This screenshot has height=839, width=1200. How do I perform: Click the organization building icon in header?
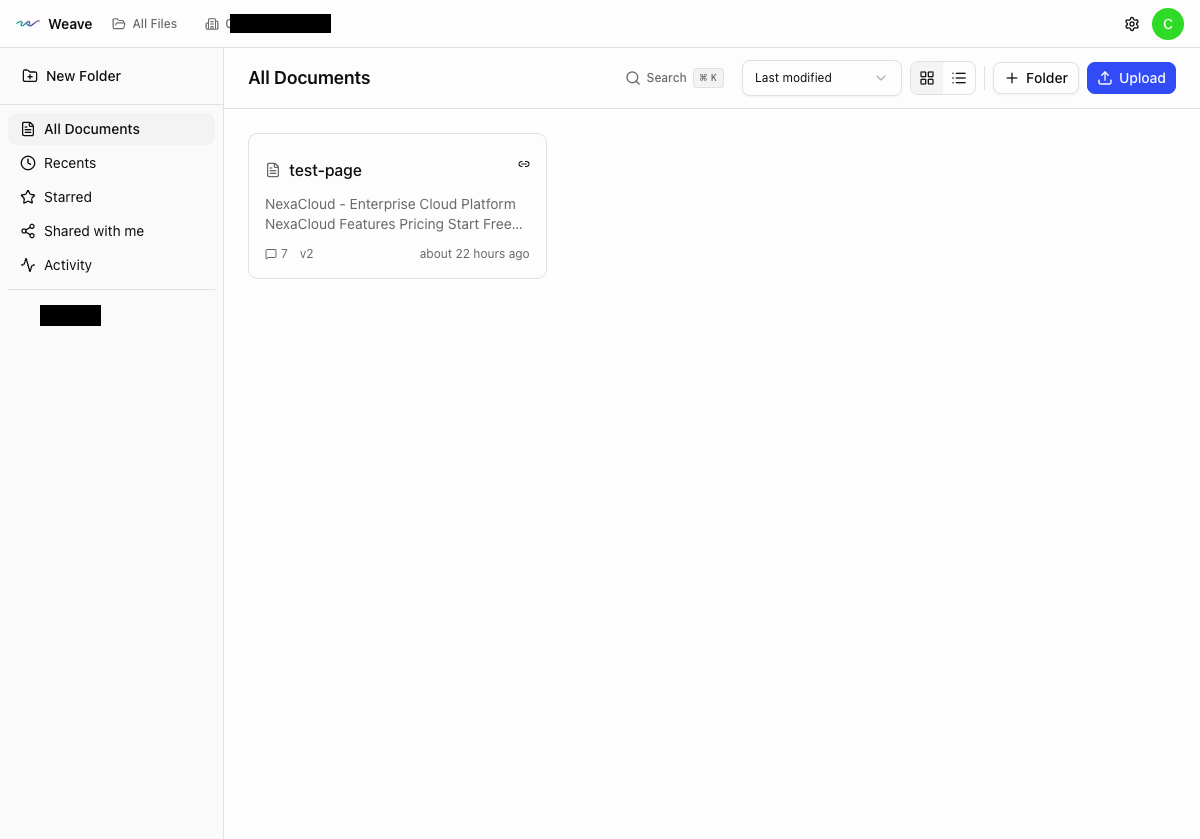pyautogui.click(x=212, y=24)
